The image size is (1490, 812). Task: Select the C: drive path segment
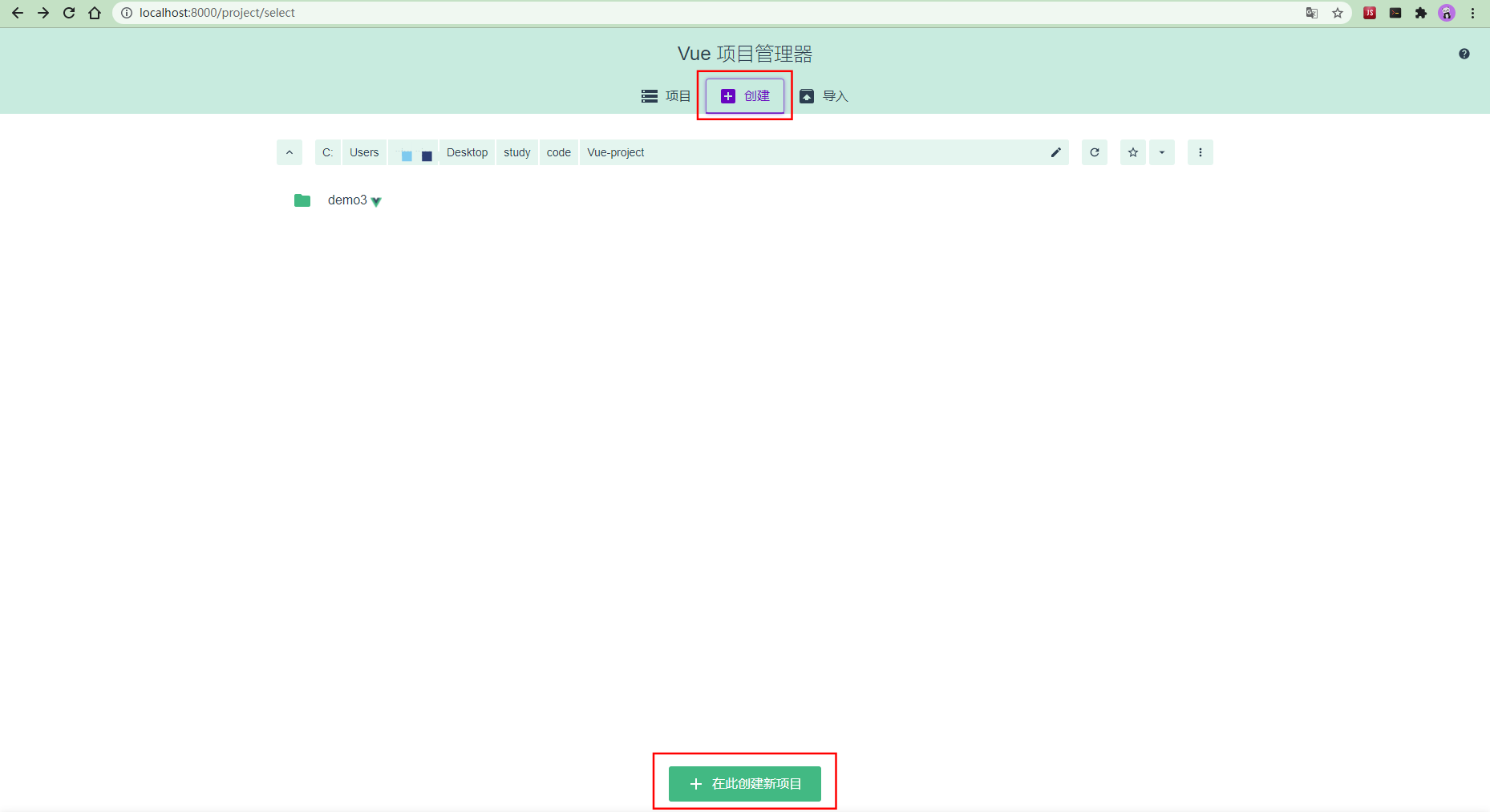[327, 152]
